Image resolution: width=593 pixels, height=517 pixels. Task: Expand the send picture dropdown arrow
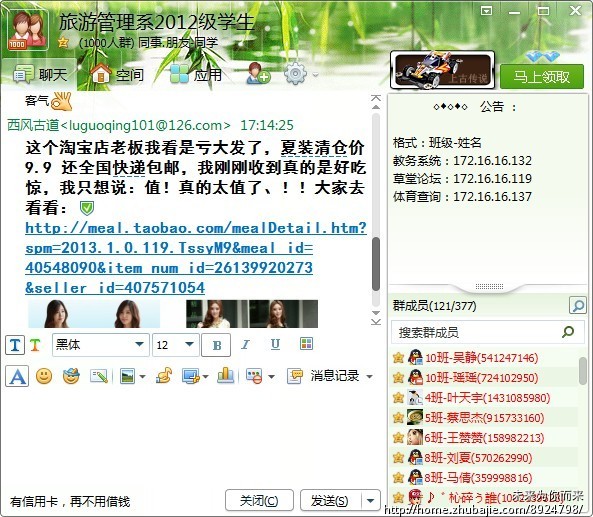[143, 377]
